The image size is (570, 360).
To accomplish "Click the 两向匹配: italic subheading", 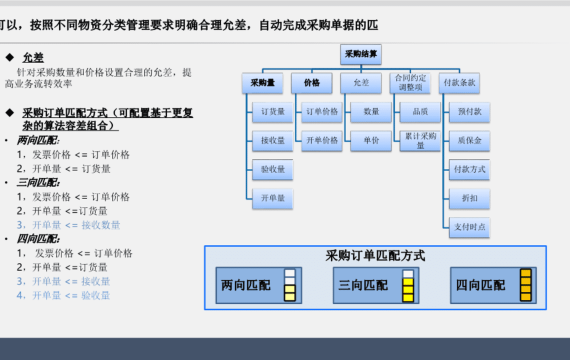I will 38,140.
